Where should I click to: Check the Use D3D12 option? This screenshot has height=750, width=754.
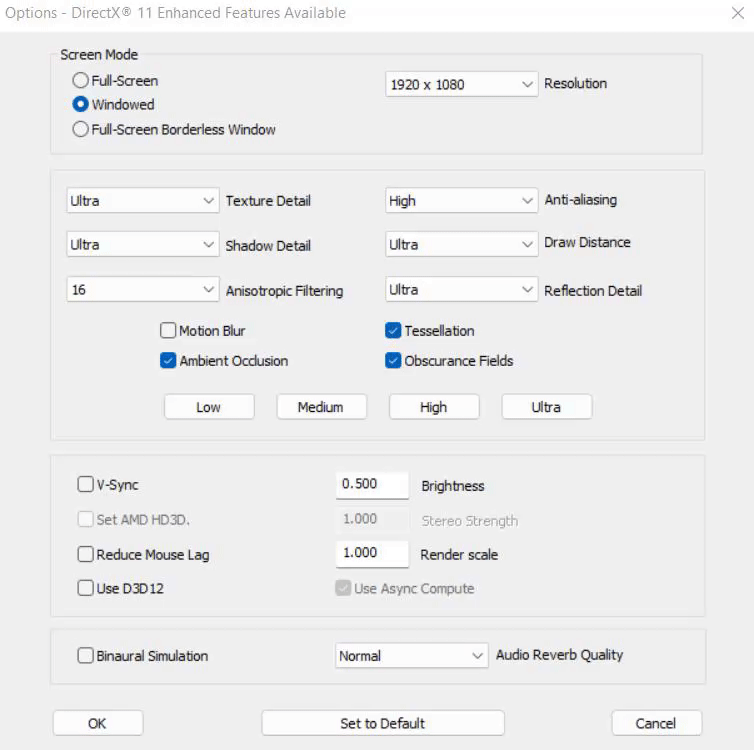pos(86,589)
